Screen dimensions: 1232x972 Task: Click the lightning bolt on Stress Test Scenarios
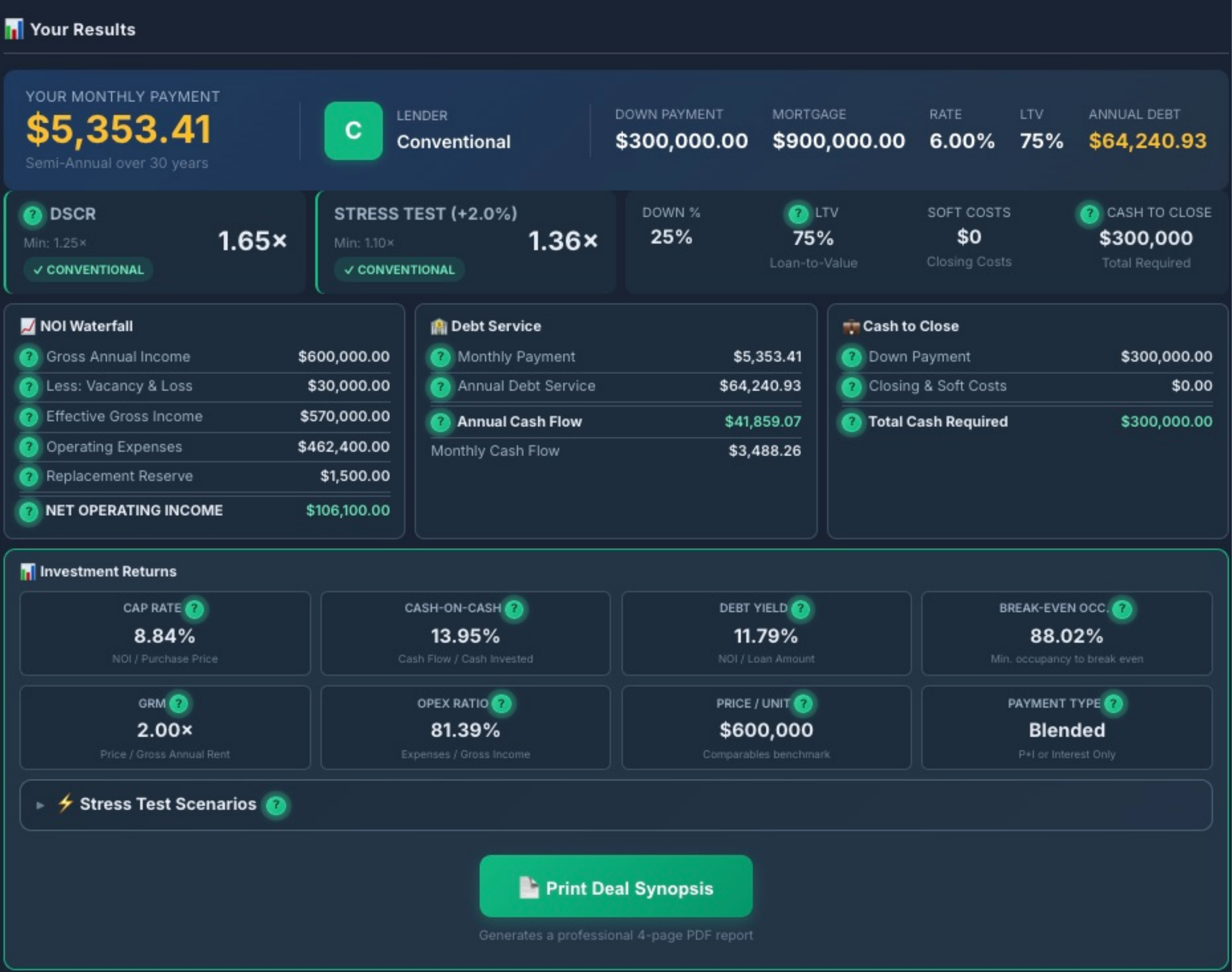click(64, 804)
